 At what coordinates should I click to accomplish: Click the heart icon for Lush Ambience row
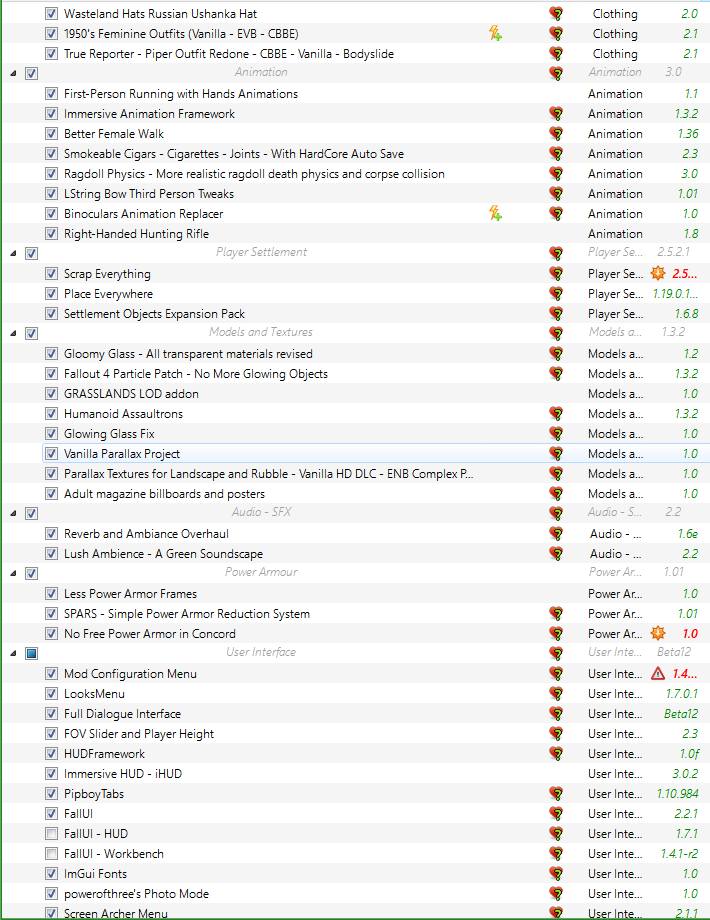[556, 554]
